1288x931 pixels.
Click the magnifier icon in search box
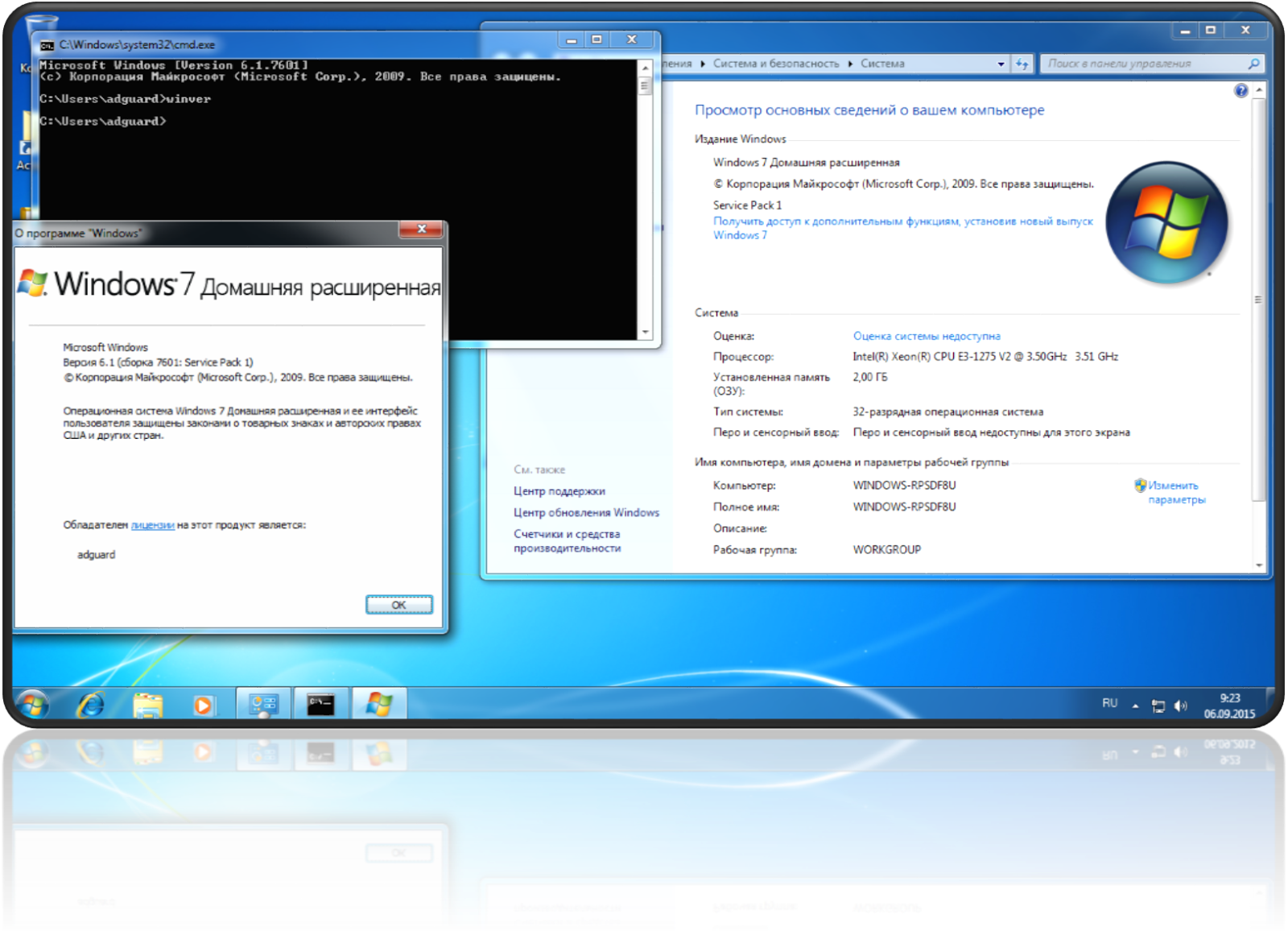[1253, 64]
